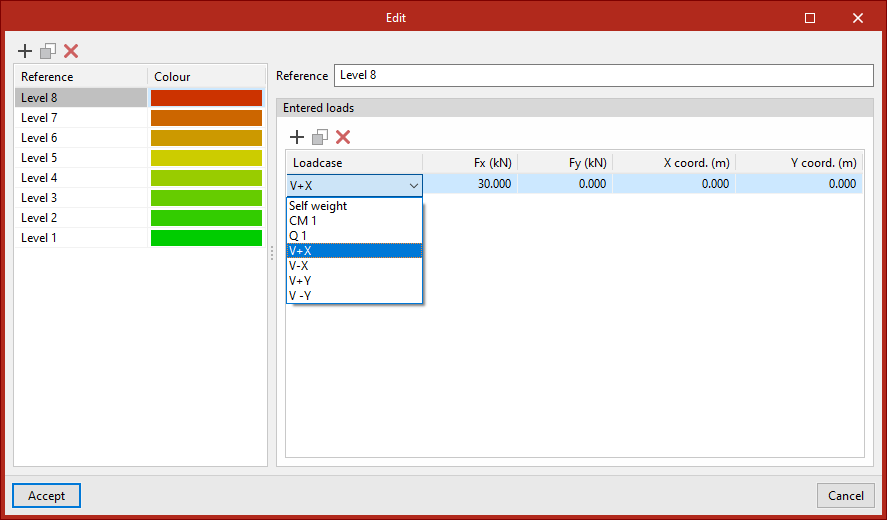The height and width of the screenshot is (520, 887).
Task: Edit the X coord. (m) value cell
Action: point(674,184)
